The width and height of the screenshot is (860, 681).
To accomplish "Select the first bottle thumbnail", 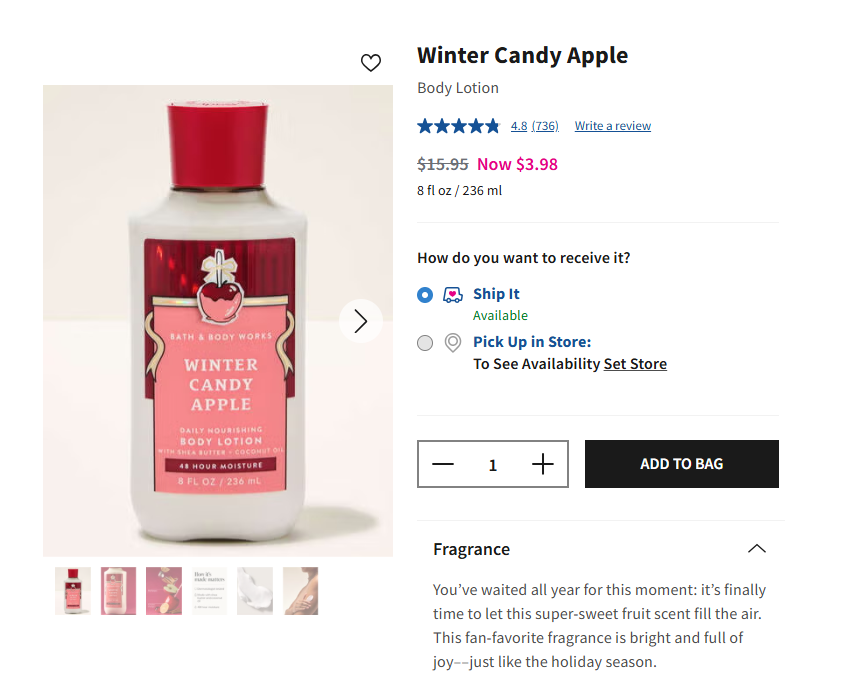I will click(x=73, y=591).
